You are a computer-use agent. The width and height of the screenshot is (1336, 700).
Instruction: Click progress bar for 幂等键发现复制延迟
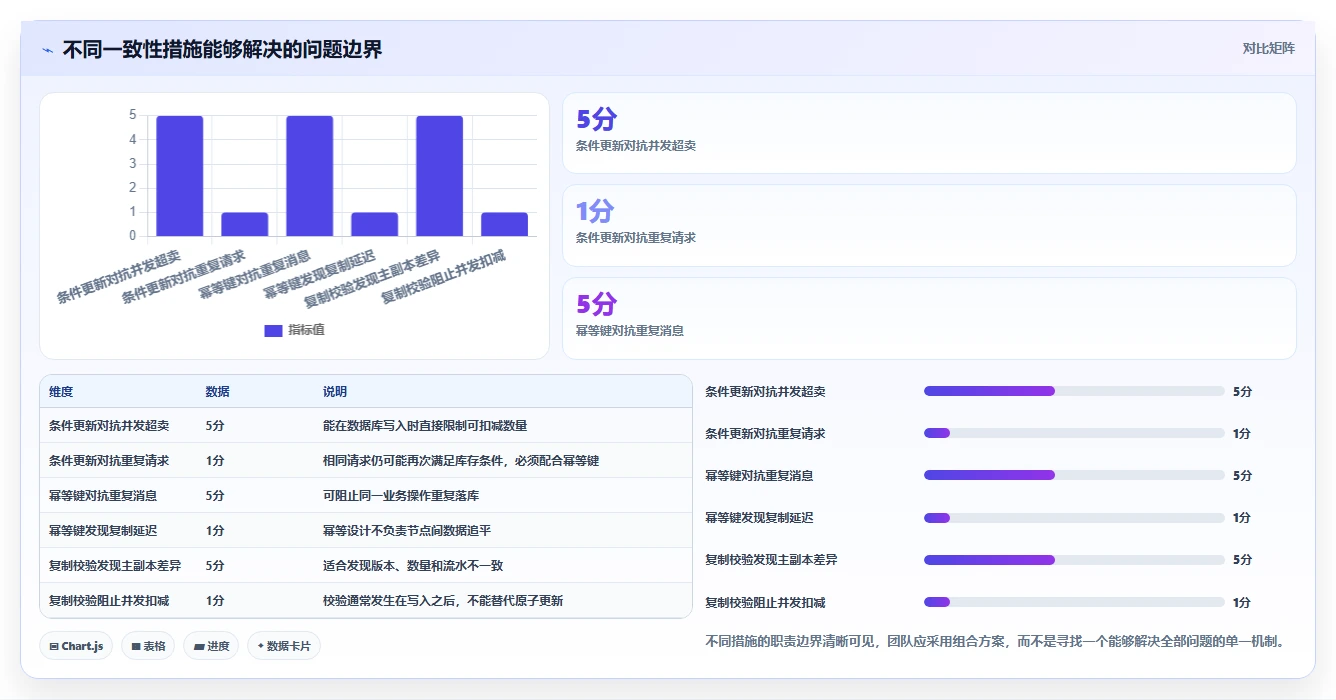[x=1074, y=517]
